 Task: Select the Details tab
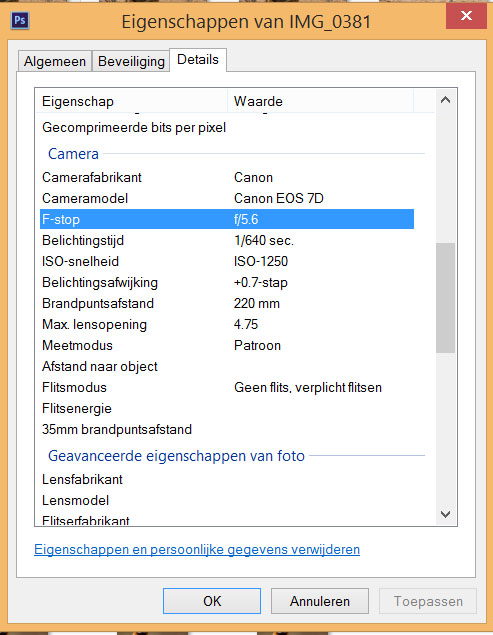[198, 60]
